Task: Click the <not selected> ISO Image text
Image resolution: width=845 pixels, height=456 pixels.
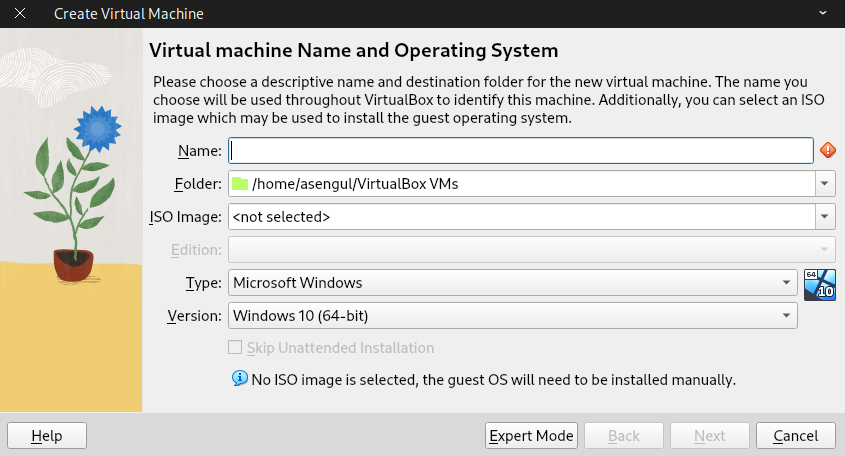Action: pyautogui.click(x=281, y=217)
